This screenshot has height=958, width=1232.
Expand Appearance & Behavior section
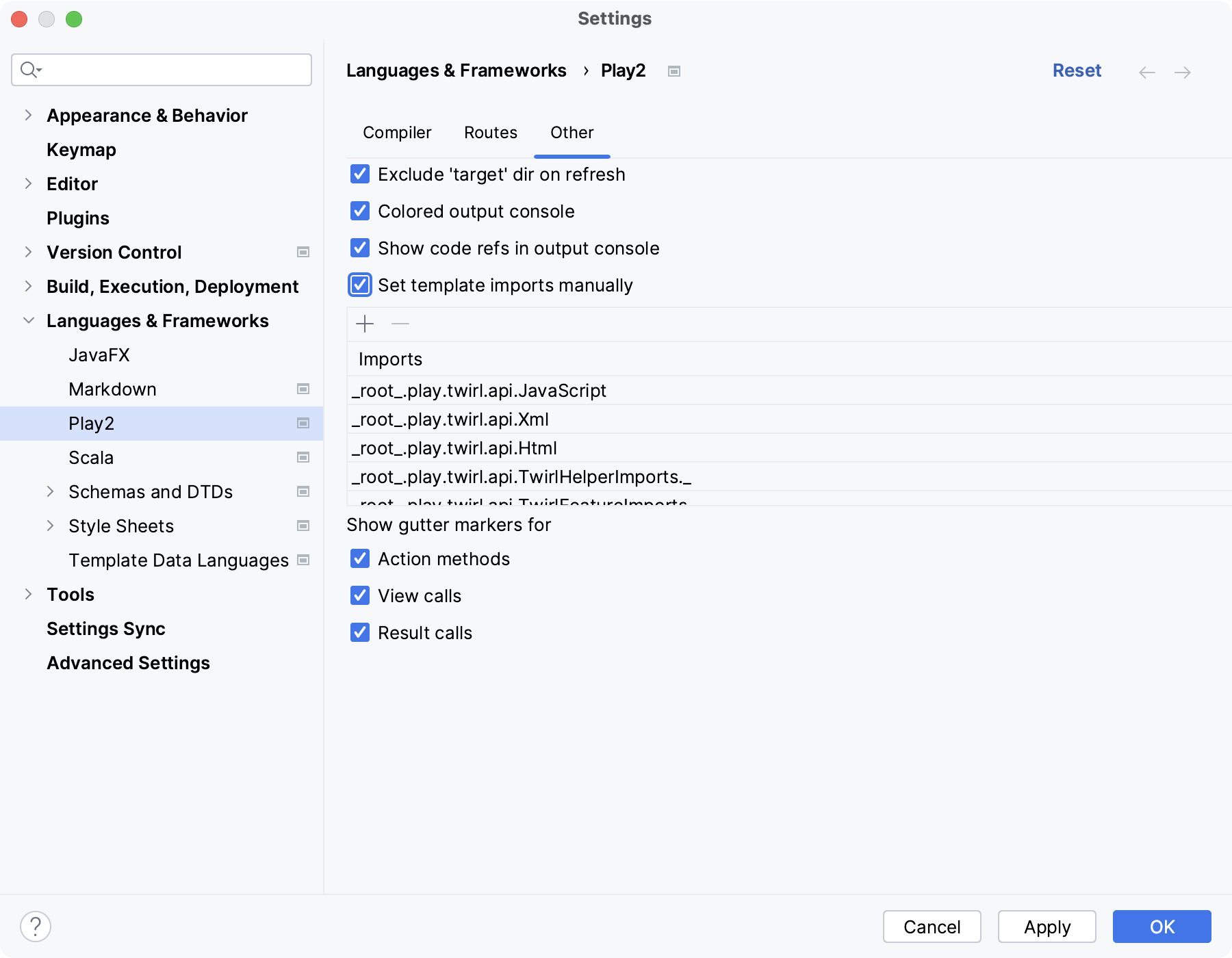click(28, 116)
